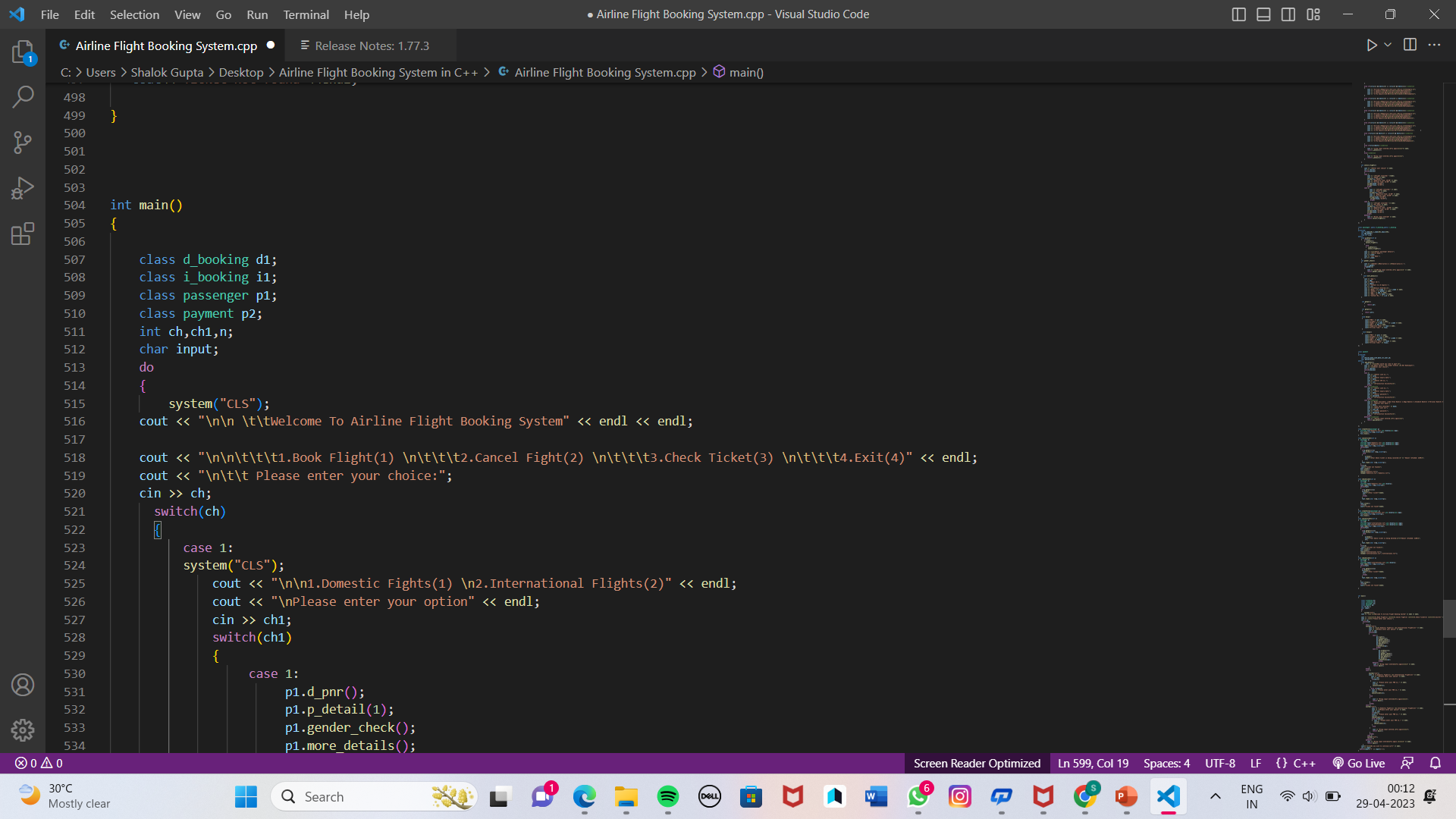Open the Terminal menu
This screenshot has width=1456, height=819.
point(306,14)
